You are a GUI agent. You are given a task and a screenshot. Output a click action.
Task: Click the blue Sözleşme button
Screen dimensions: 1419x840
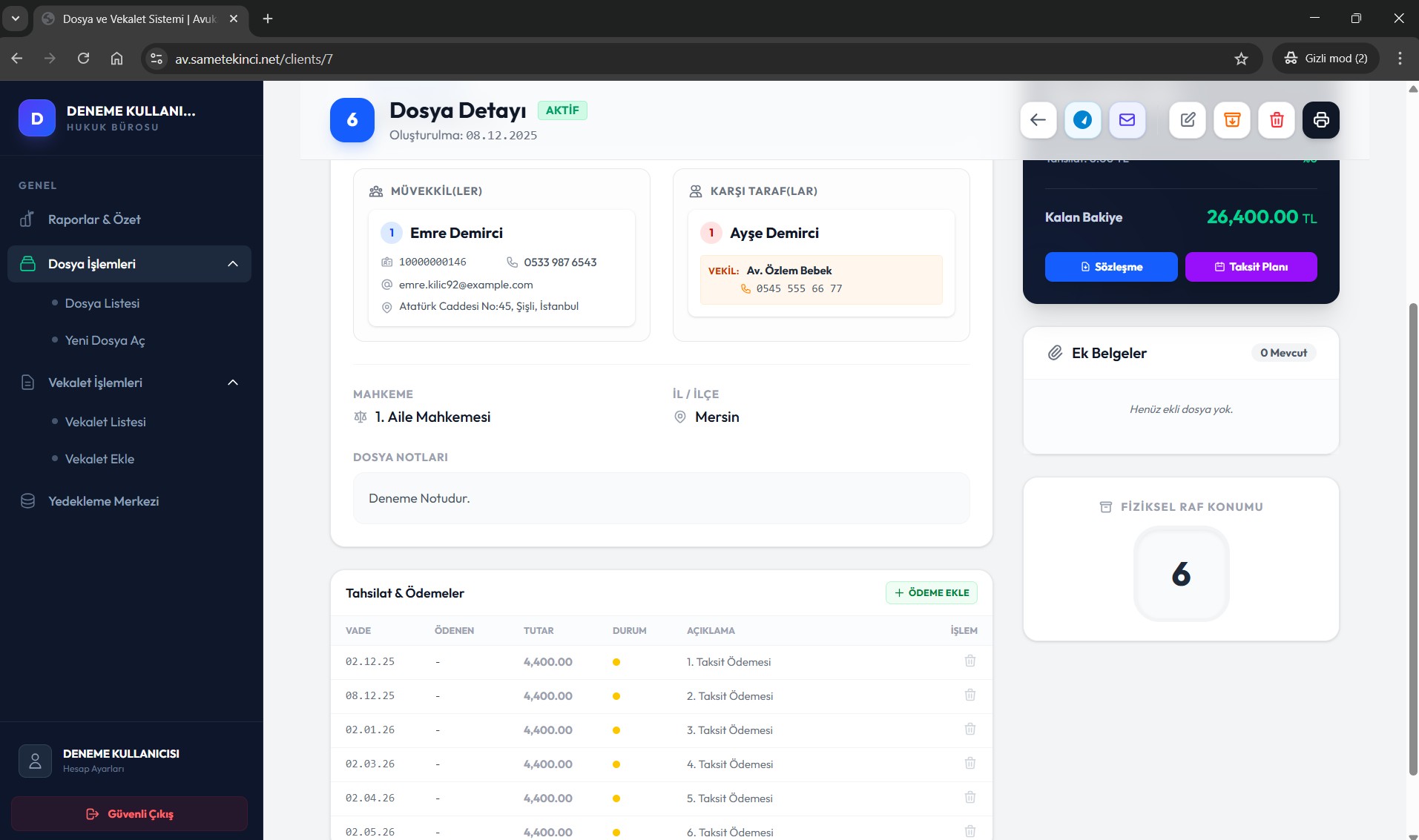pos(1110,267)
